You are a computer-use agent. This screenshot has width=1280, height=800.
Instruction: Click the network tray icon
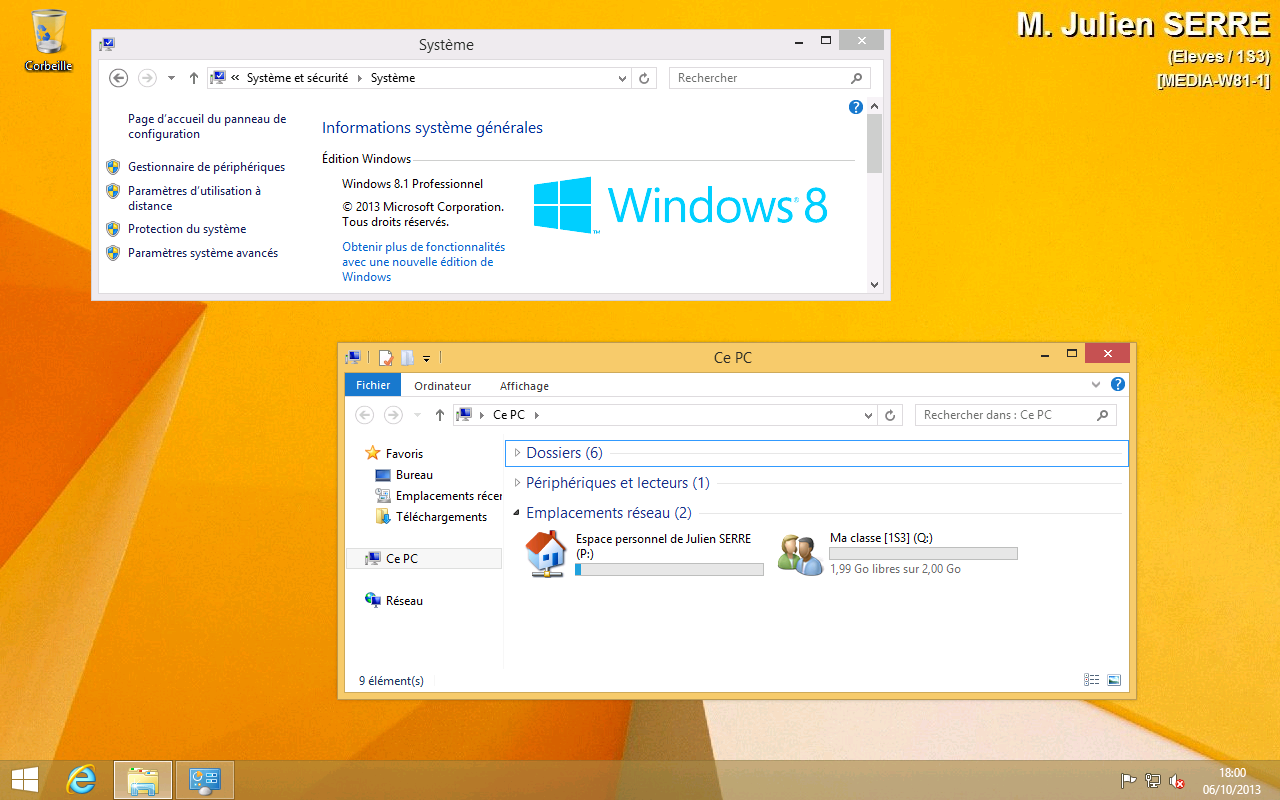coord(1153,781)
